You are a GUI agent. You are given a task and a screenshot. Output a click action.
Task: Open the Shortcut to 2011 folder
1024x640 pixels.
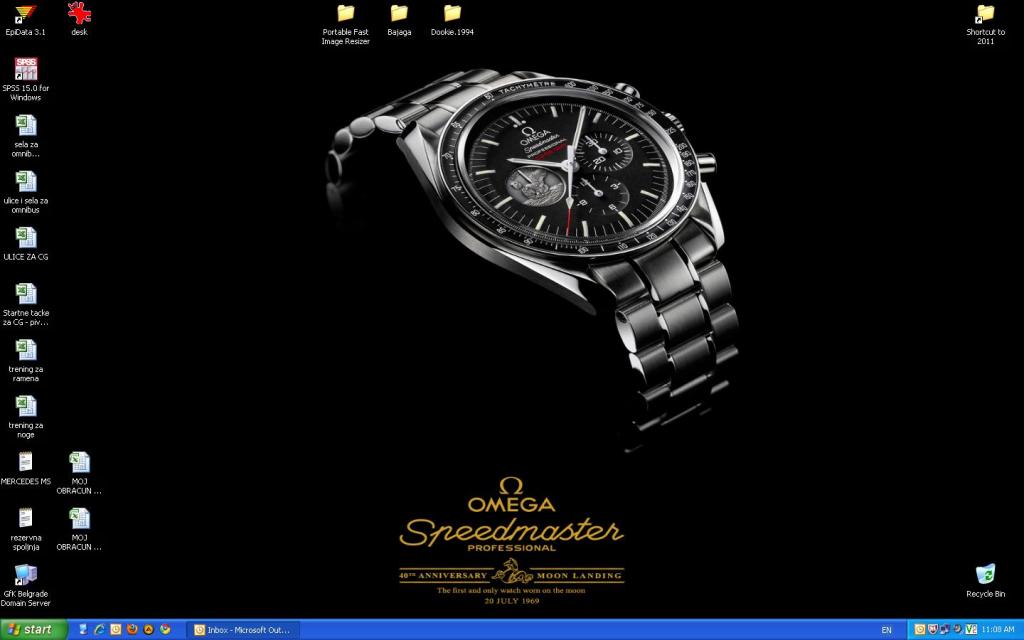985,14
